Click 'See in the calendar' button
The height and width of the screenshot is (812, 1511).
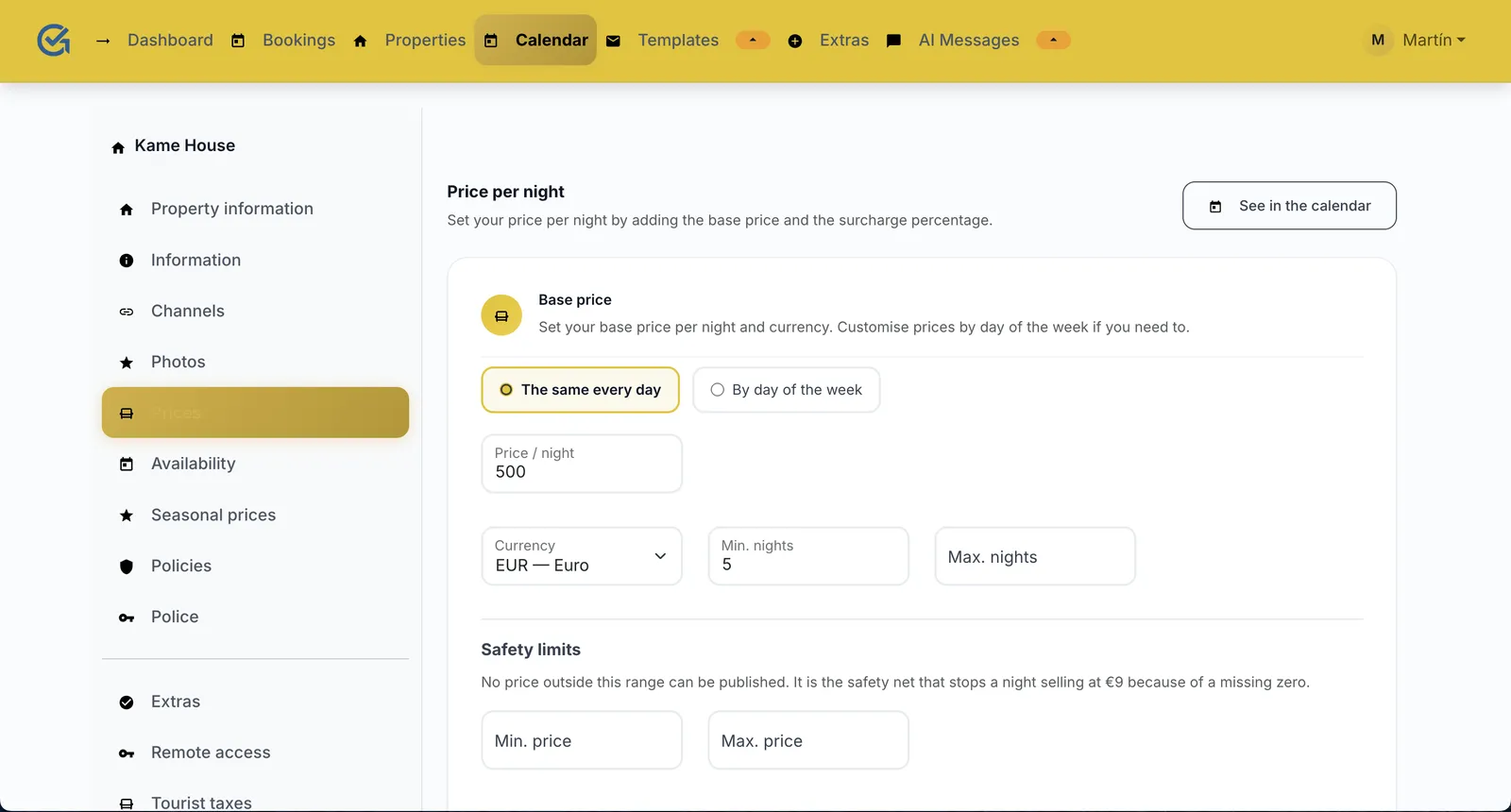click(1289, 206)
